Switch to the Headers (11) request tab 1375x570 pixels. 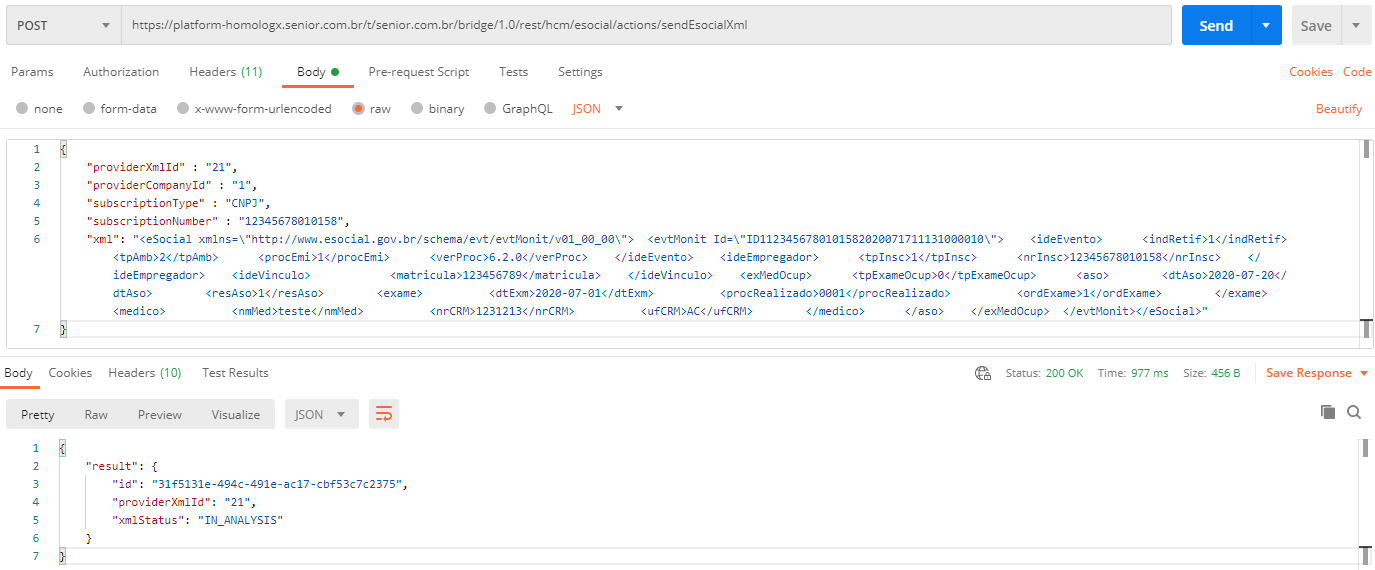(225, 72)
